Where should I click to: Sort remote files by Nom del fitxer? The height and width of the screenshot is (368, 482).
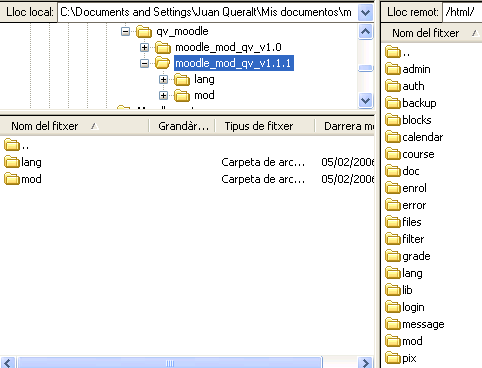tap(431, 33)
